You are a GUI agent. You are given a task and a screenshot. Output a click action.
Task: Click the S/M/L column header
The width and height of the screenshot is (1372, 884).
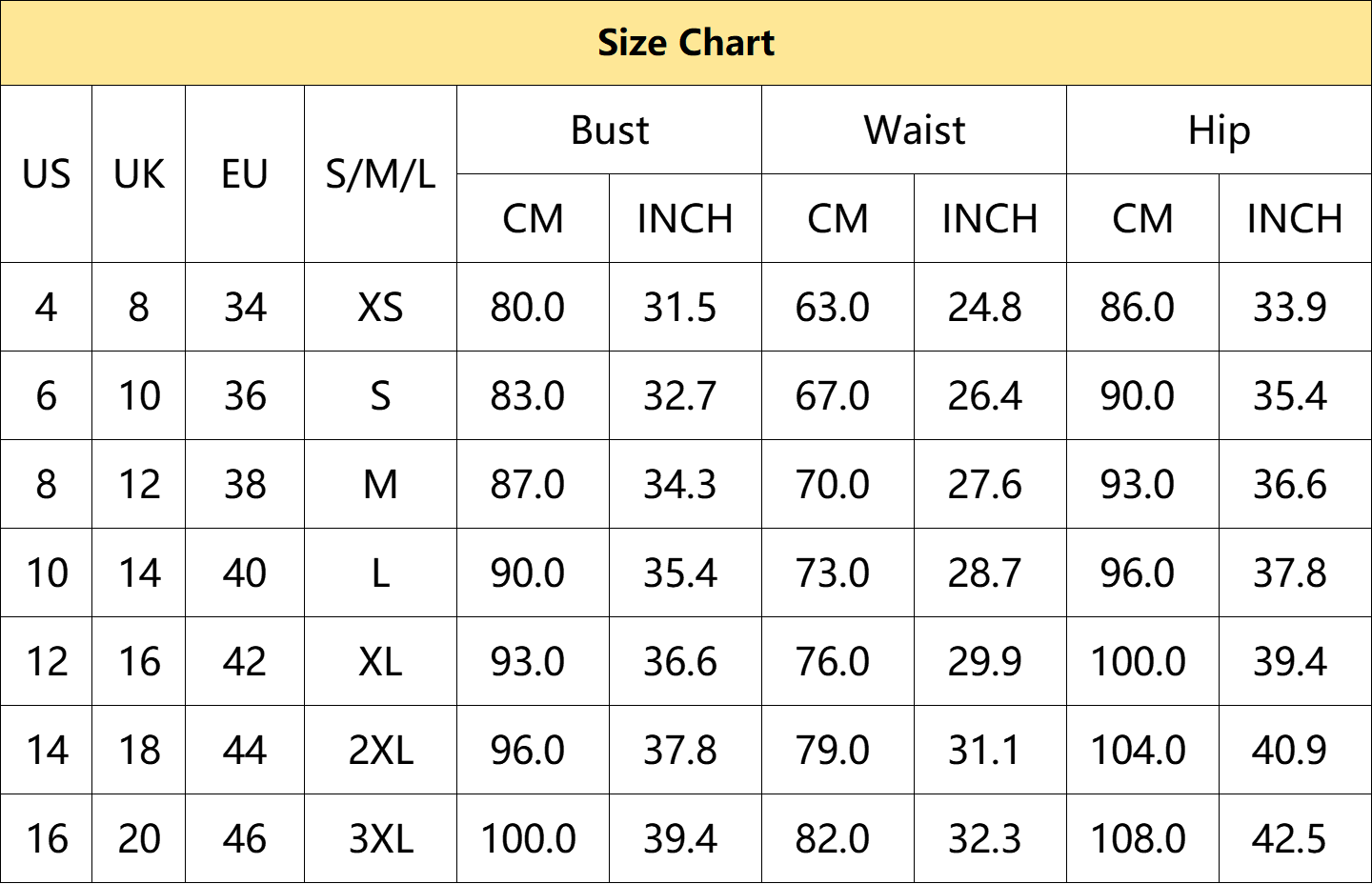(380, 174)
